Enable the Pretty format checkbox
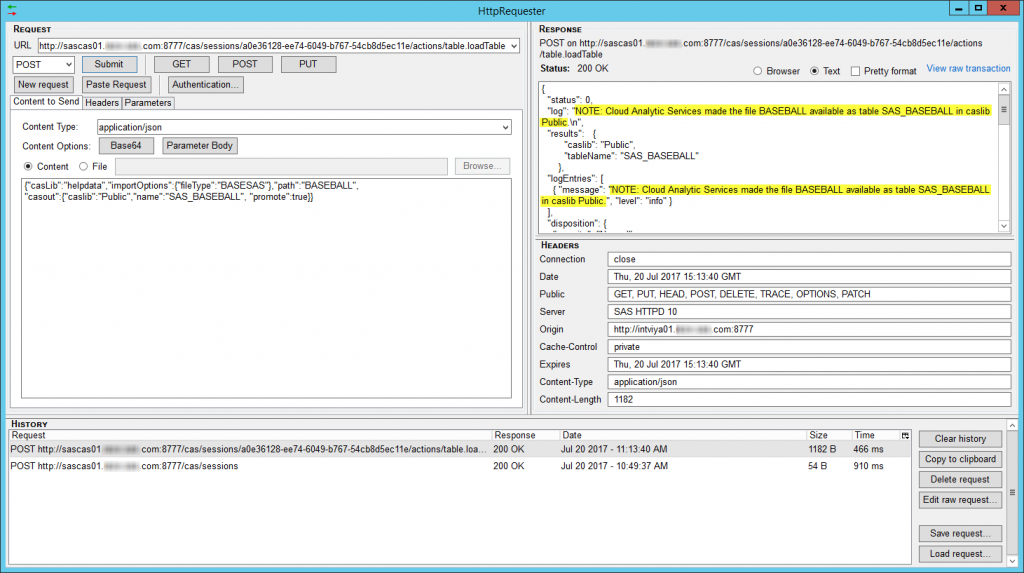This screenshot has width=1024, height=573. point(855,71)
